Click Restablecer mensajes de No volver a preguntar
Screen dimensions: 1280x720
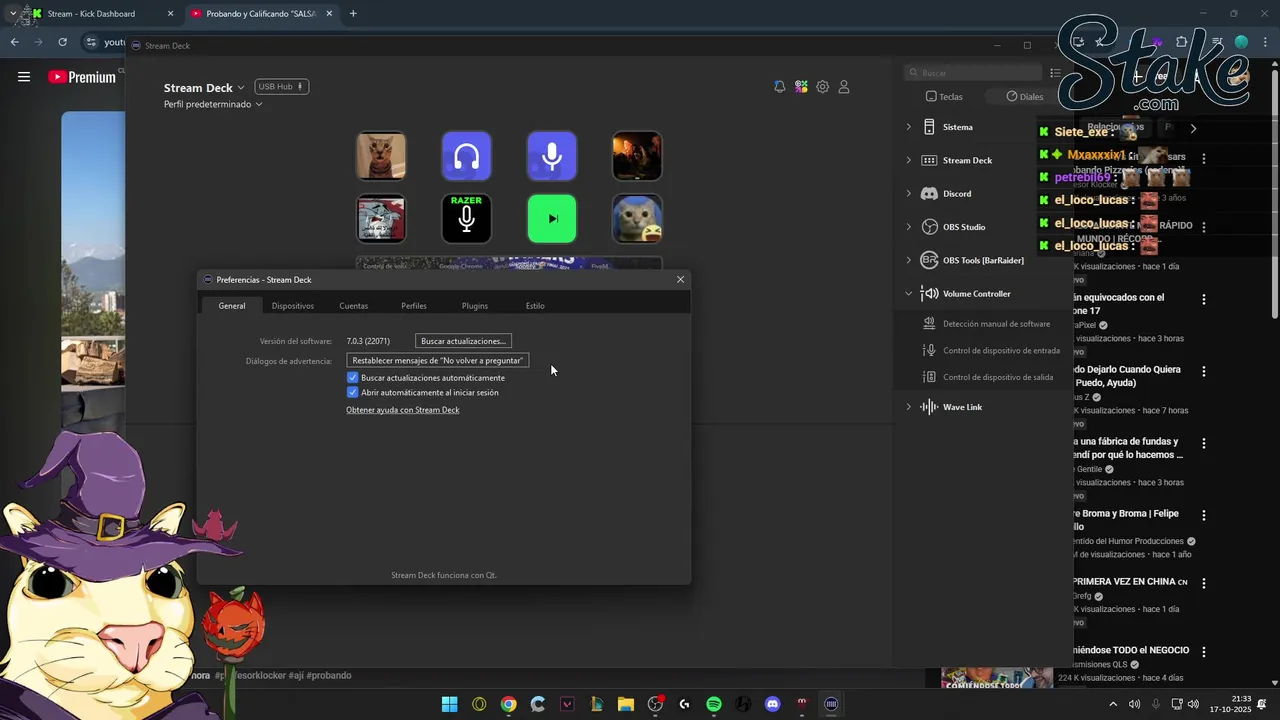(x=437, y=360)
